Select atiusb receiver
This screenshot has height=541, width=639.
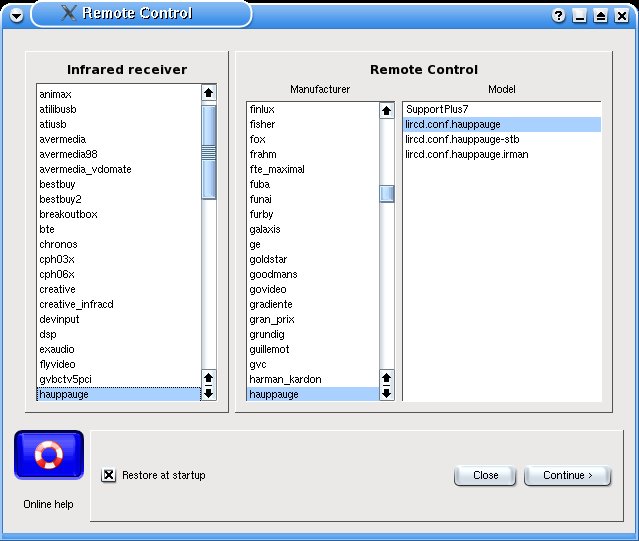119,124
